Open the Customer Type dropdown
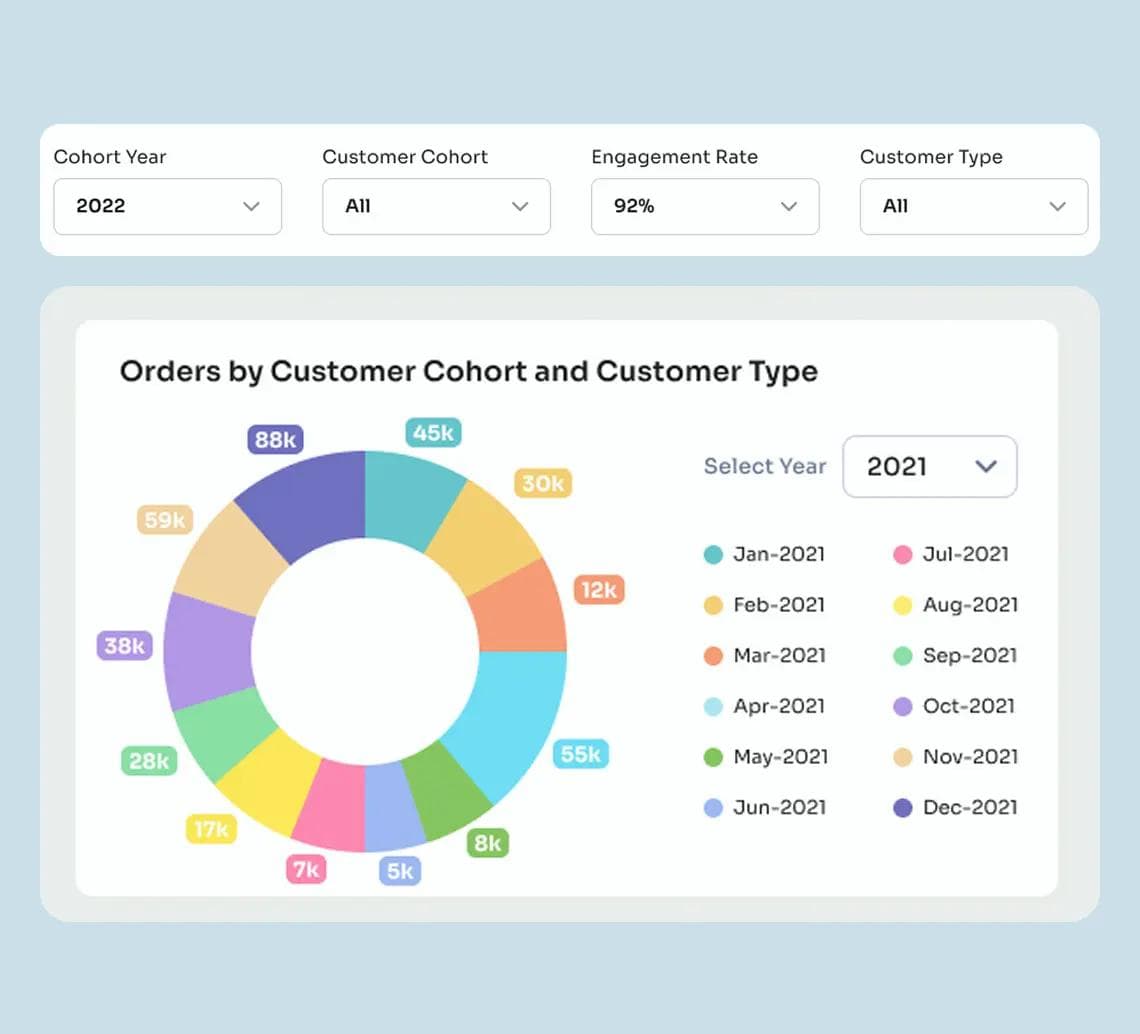This screenshot has height=1034, width=1140. (974, 207)
